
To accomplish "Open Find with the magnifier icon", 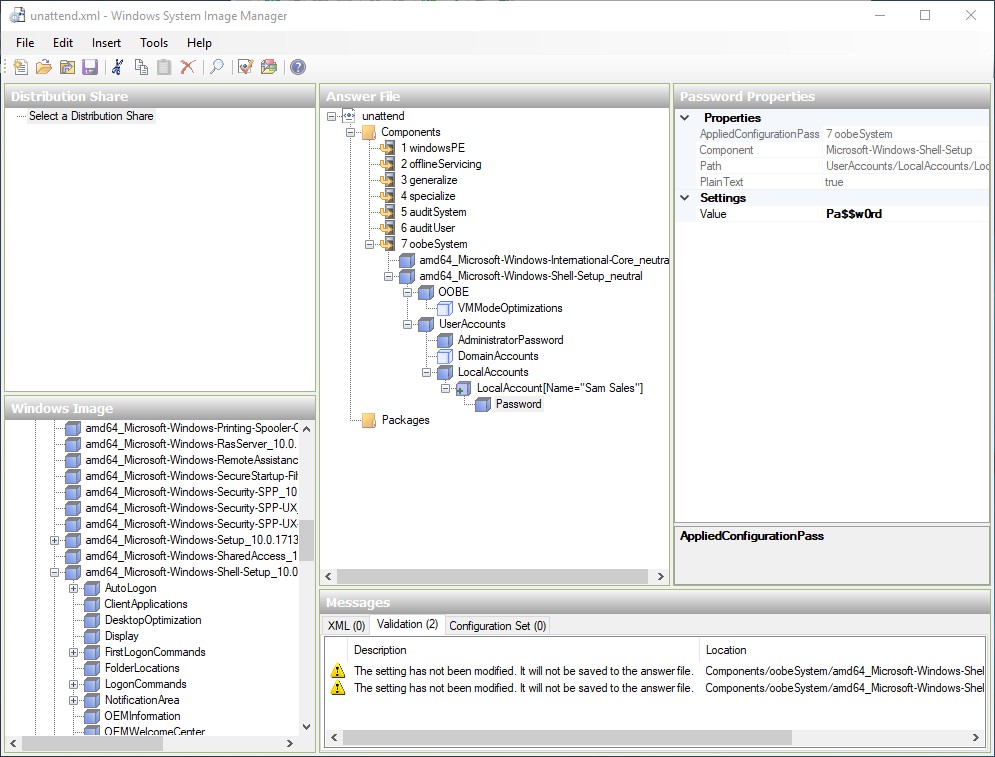I will coord(217,67).
